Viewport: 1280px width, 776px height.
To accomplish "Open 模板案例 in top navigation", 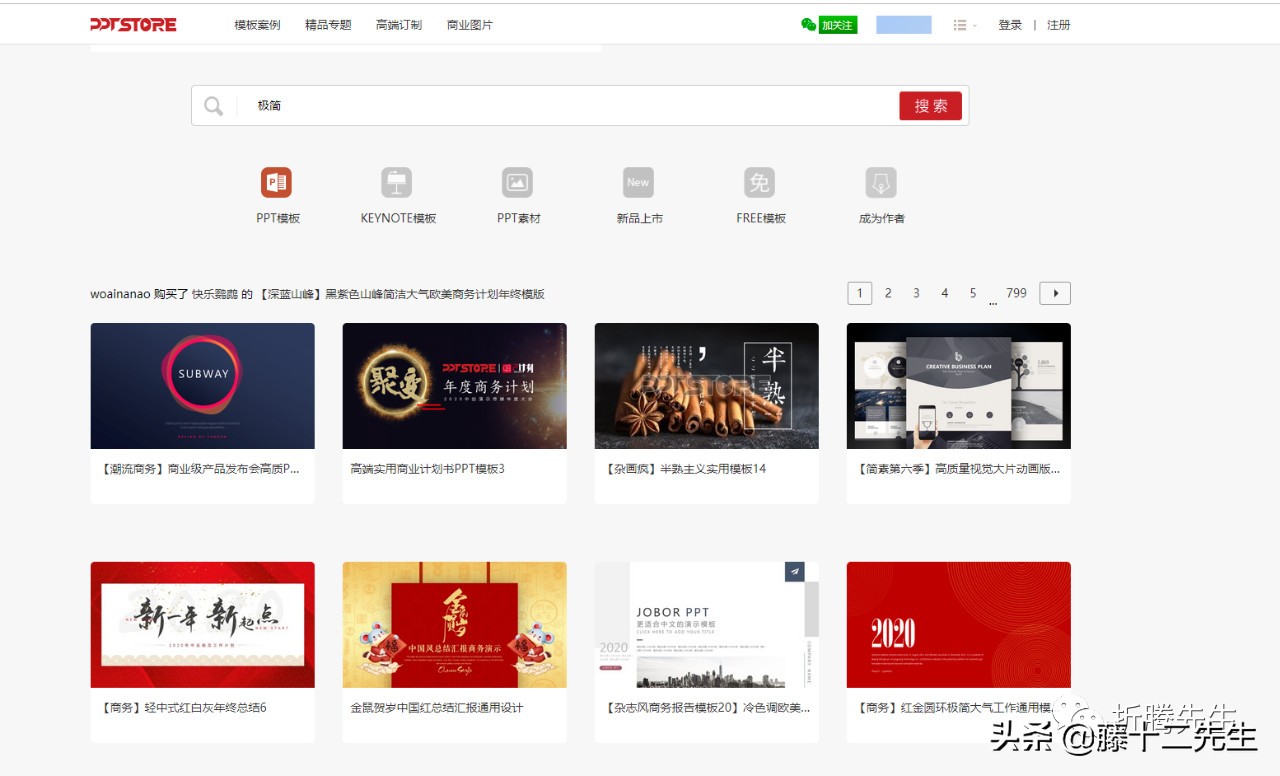I will (x=257, y=25).
